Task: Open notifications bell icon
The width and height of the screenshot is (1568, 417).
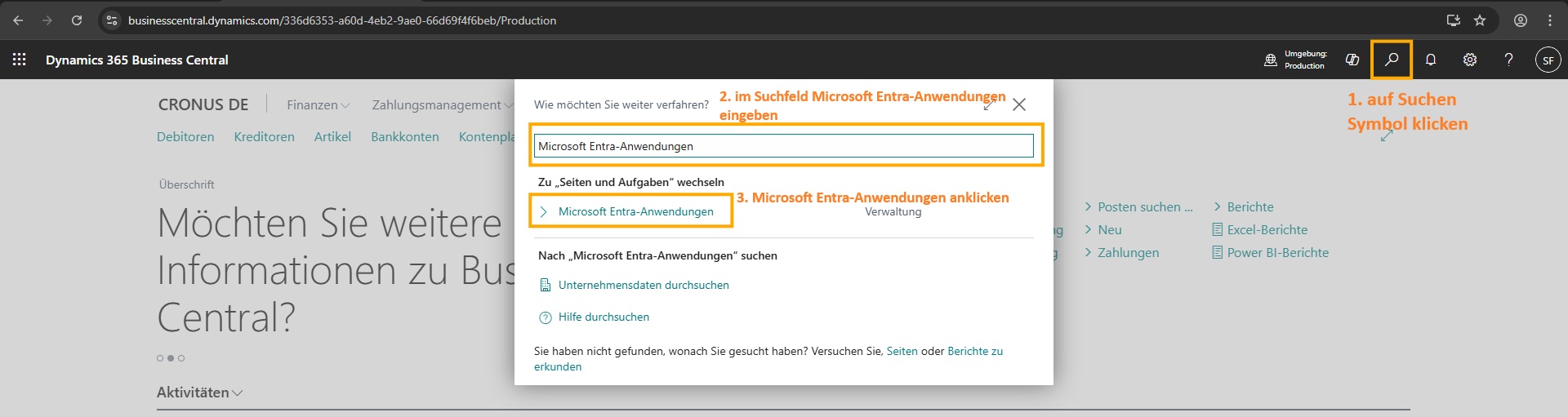Action: click(1431, 60)
